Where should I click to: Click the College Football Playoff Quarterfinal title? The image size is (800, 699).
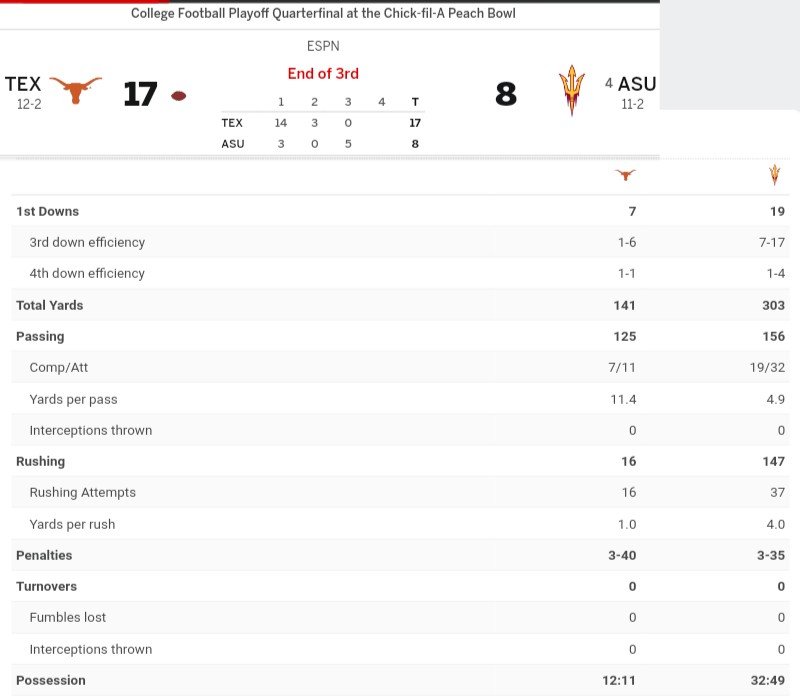tap(323, 13)
